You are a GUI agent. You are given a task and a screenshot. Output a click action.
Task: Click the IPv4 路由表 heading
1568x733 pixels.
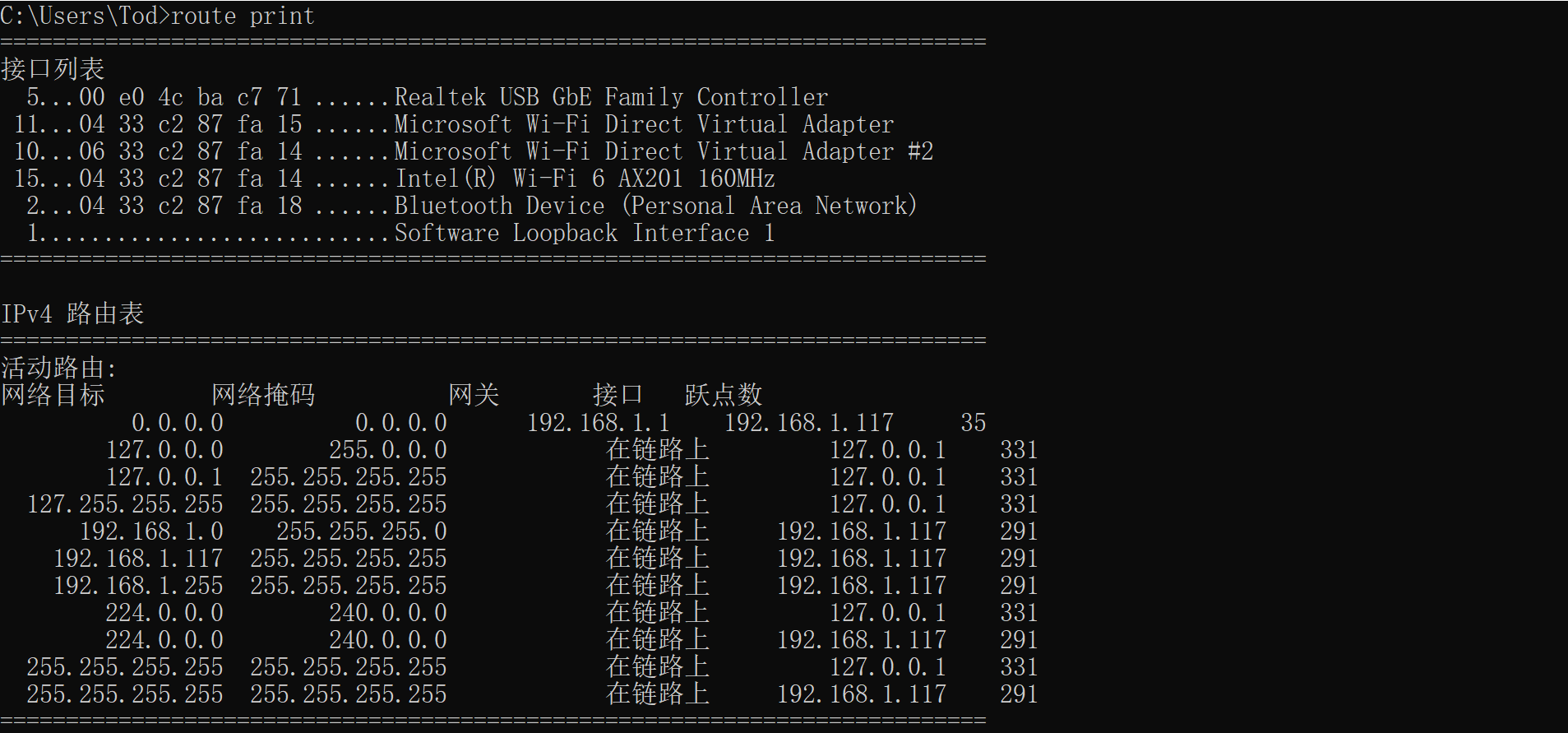(x=72, y=313)
